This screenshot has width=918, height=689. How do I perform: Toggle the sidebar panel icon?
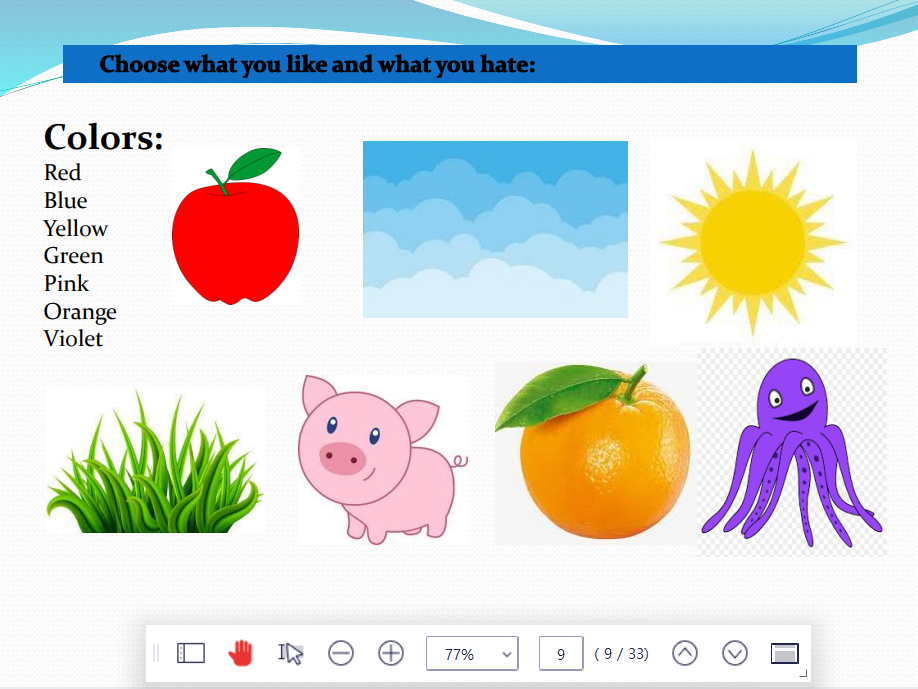tap(191, 653)
